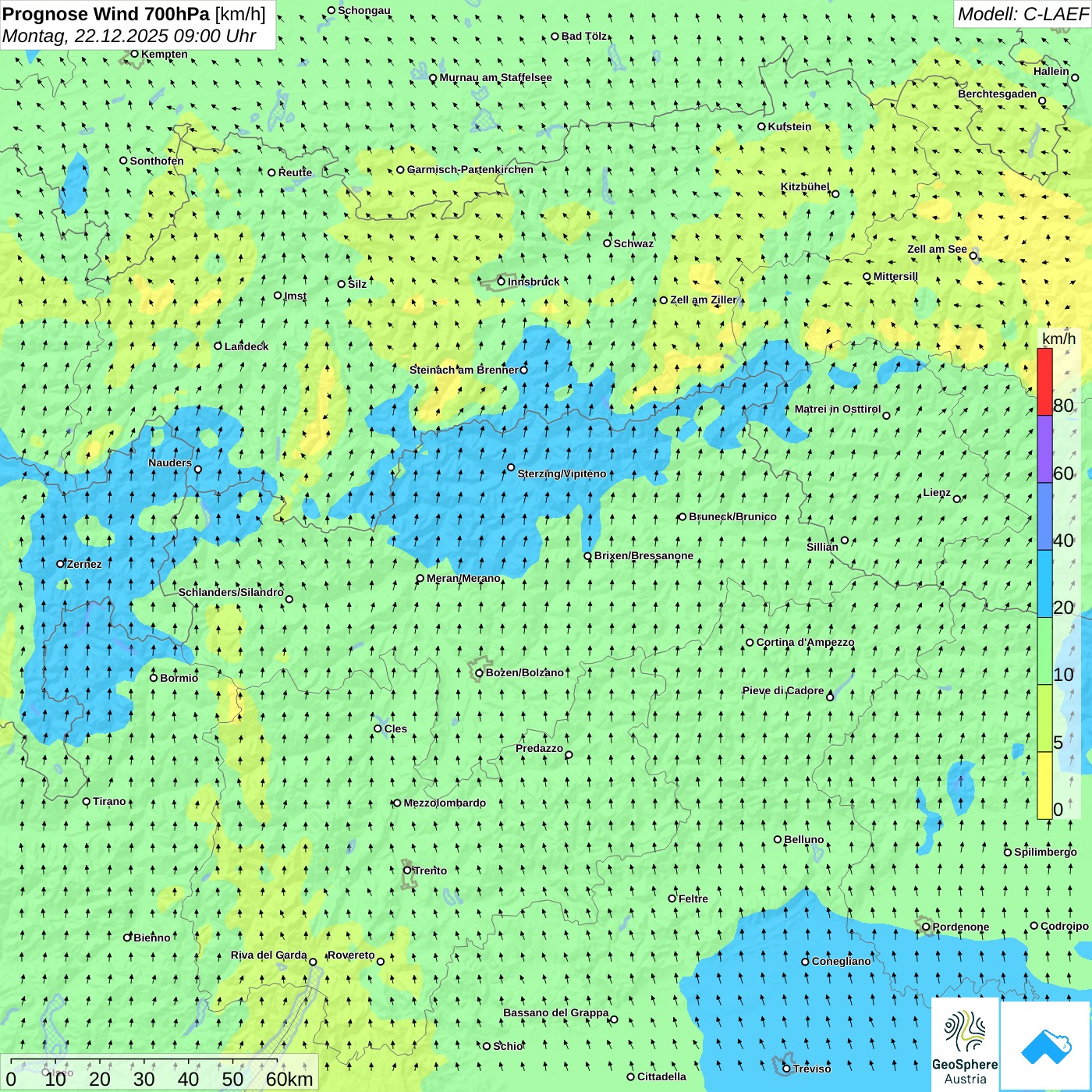This screenshot has height=1092, width=1092.
Task: Click the Sterzing/Vipiteno label
Action: click(x=562, y=473)
